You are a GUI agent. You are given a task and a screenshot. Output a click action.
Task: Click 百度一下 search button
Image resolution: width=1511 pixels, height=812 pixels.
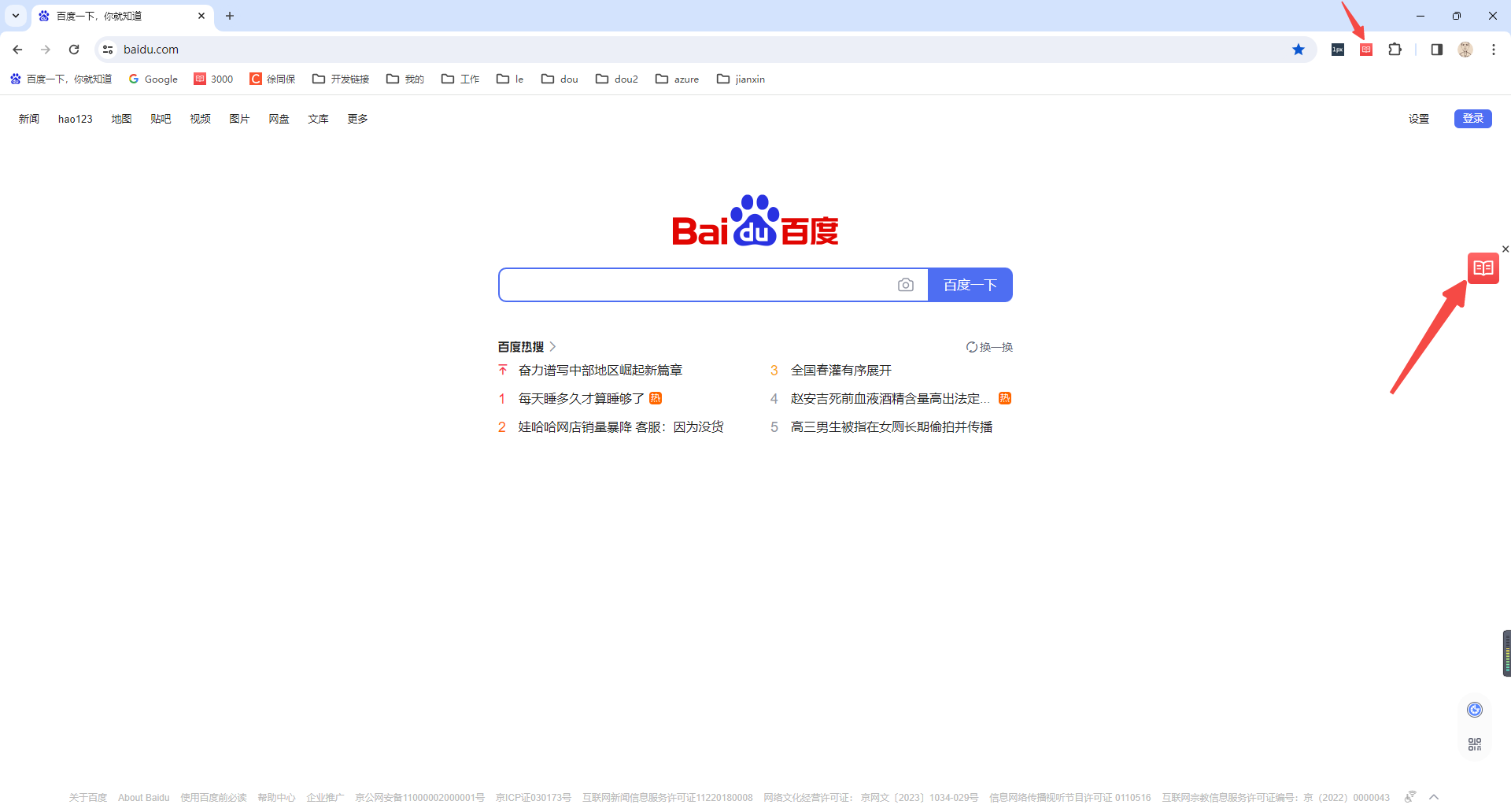[970, 285]
